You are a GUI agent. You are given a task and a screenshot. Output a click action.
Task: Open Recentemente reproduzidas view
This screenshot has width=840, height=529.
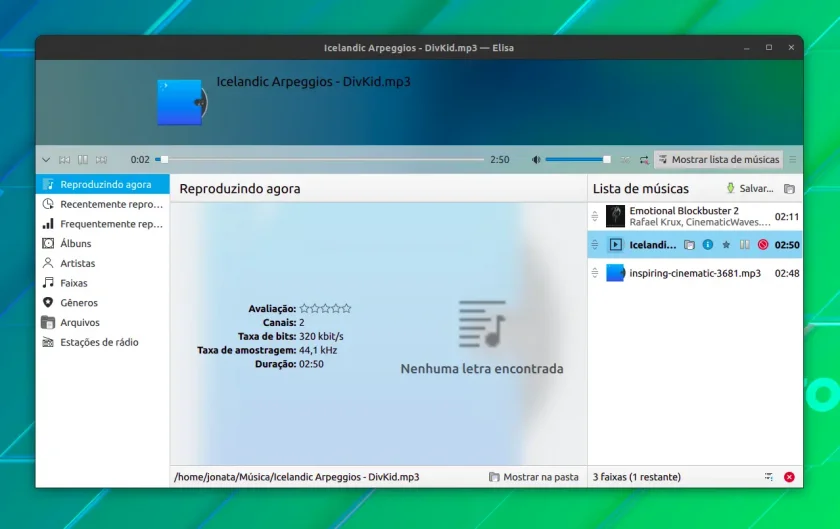[x=103, y=204]
